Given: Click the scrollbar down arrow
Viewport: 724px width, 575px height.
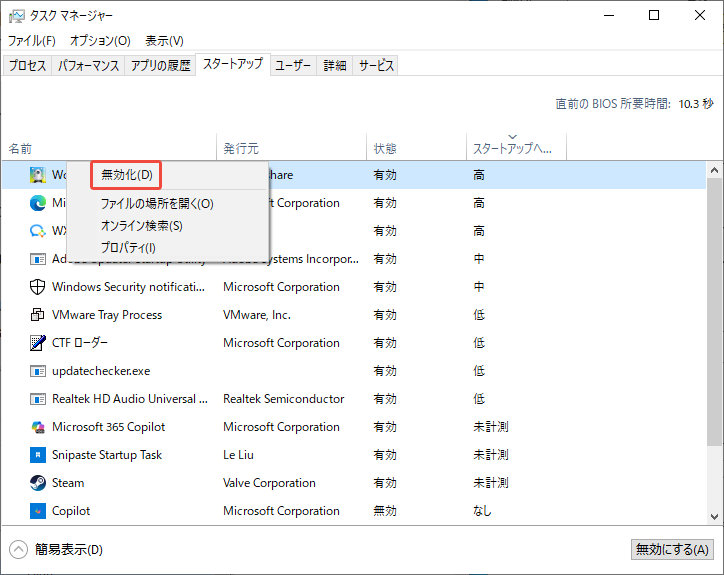Looking at the screenshot, I should [714, 517].
